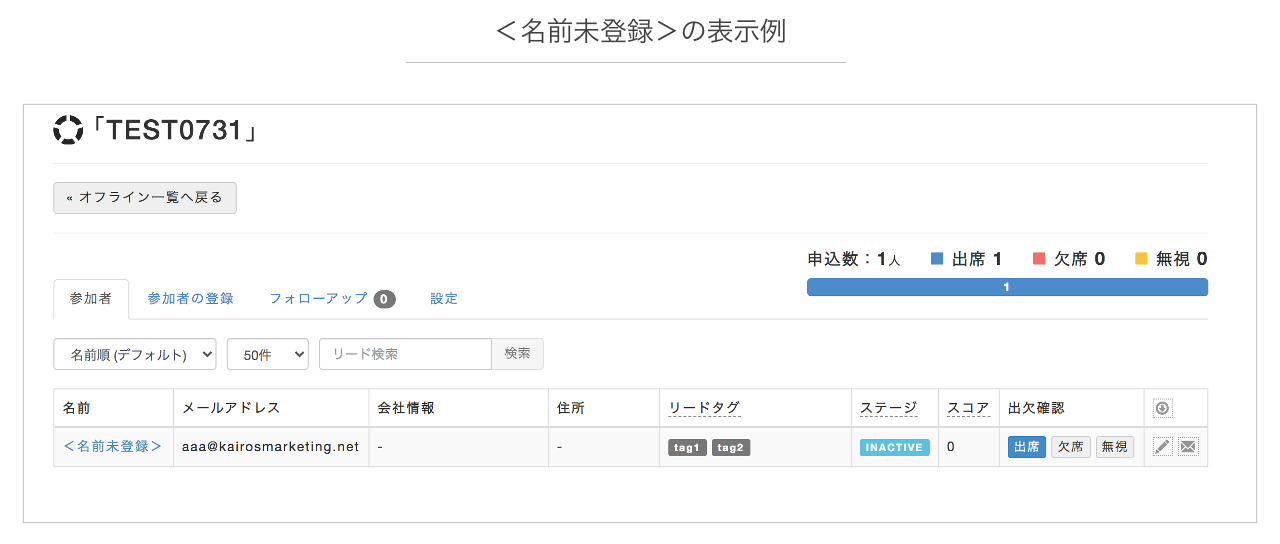Click the tag1 label
This screenshot has height=544, width=1280.
[687, 448]
